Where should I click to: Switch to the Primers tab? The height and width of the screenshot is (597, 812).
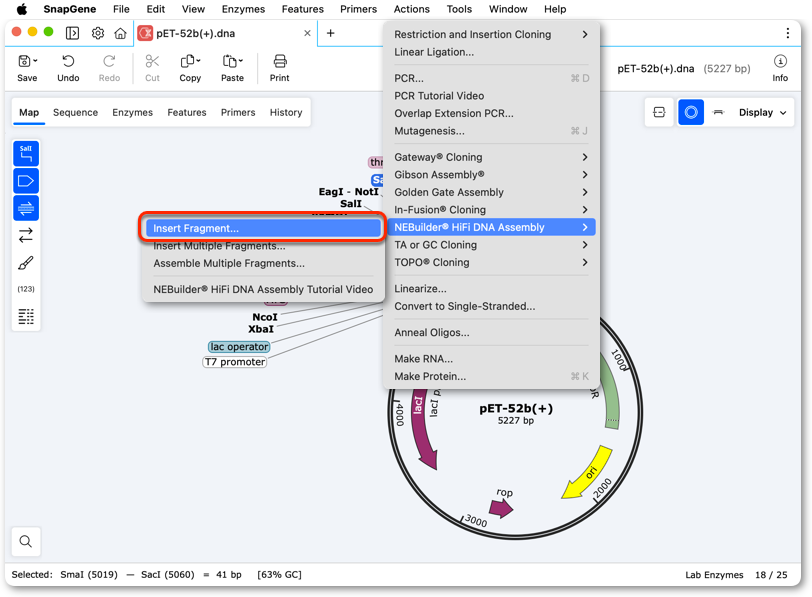click(238, 112)
